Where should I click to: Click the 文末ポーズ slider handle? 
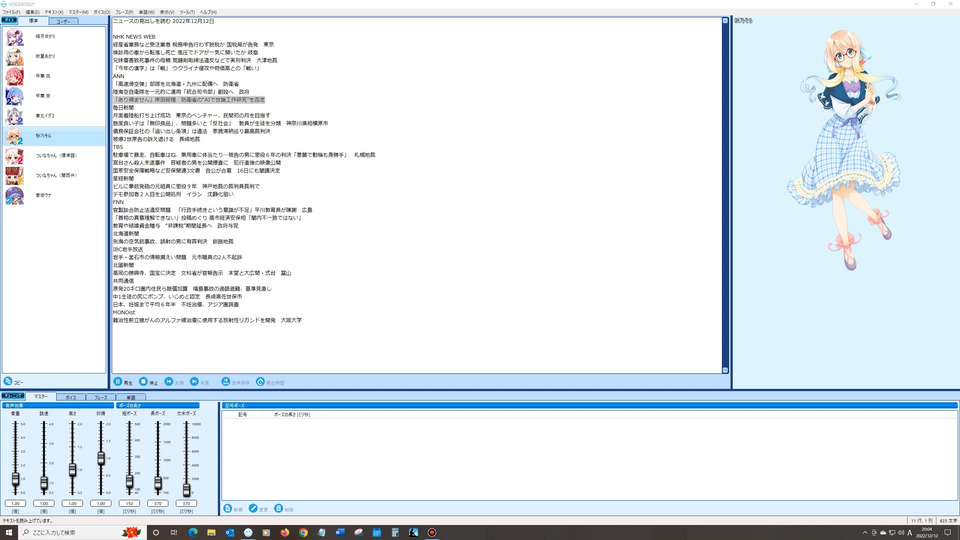pyautogui.click(x=186, y=489)
